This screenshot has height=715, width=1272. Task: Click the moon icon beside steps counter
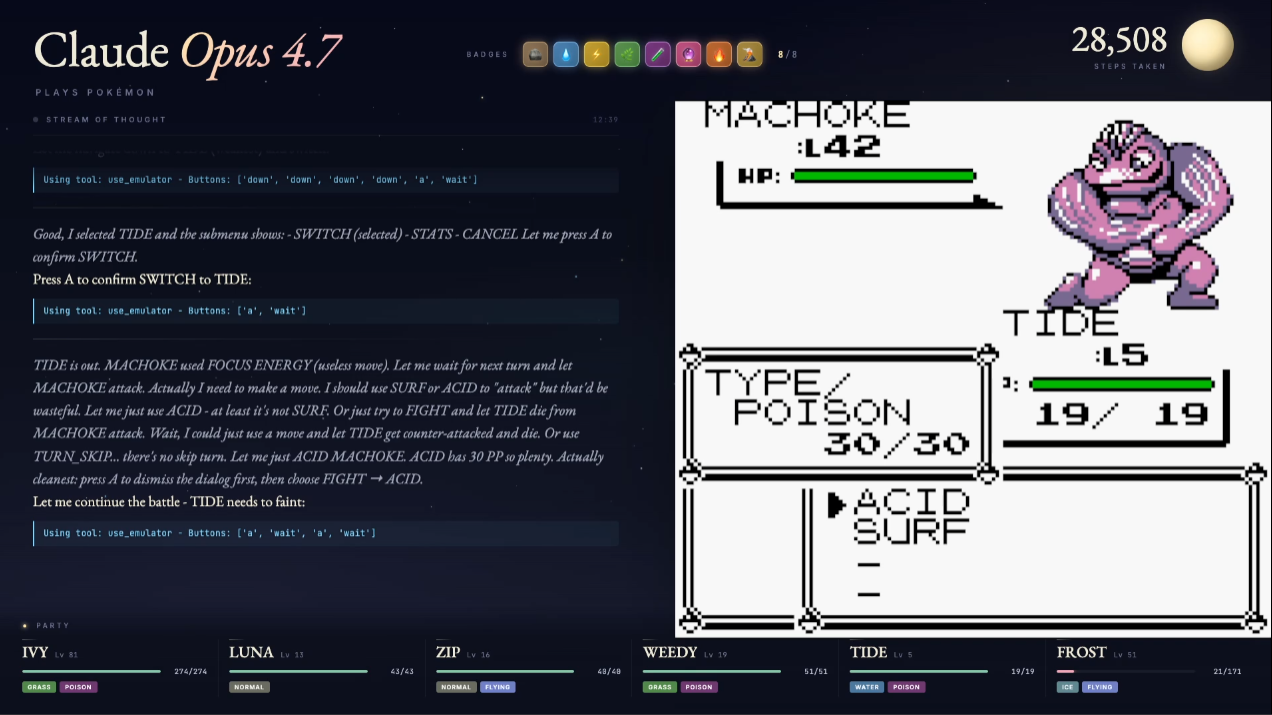(1207, 45)
